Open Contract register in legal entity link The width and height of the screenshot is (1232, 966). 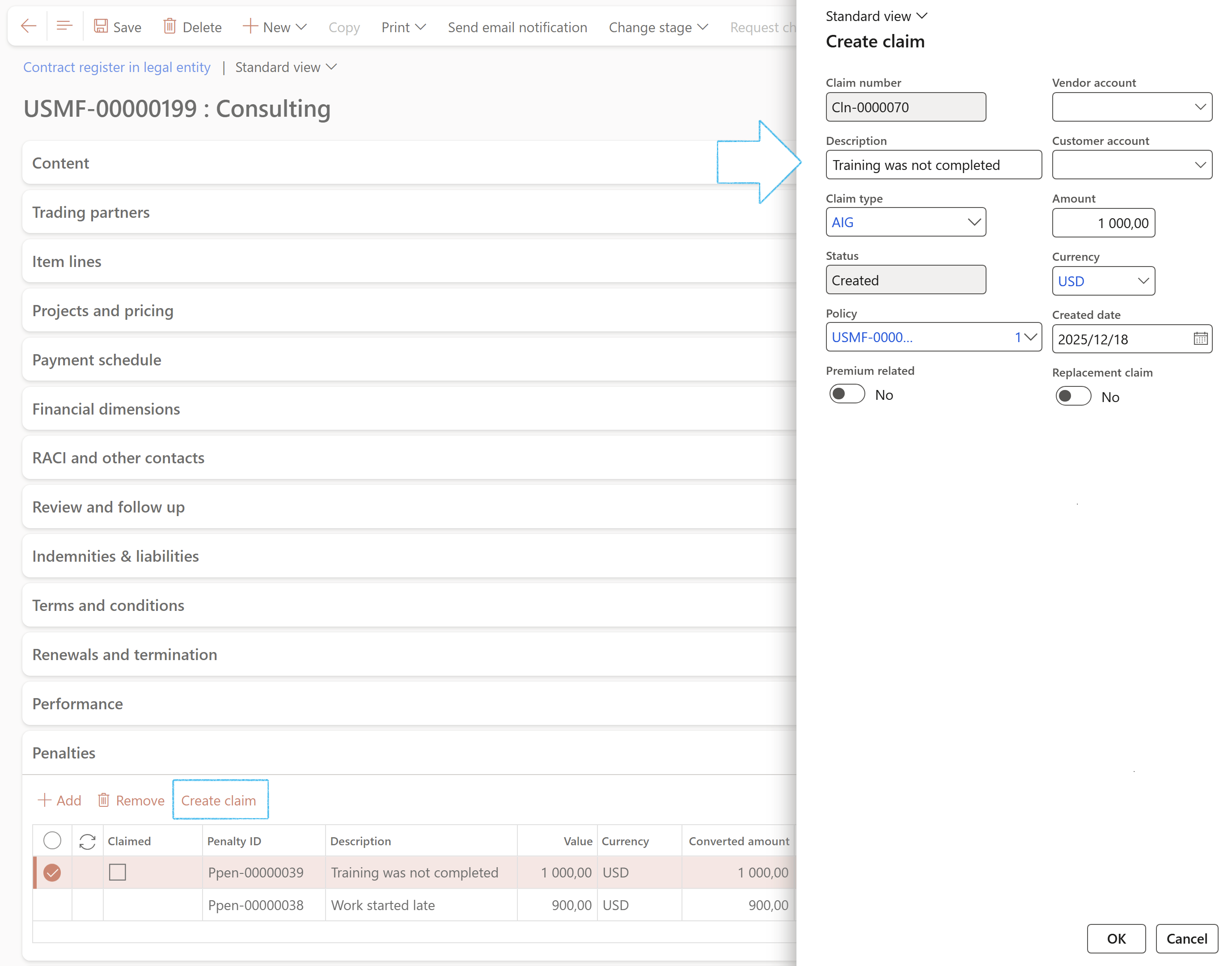tap(116, 67)
